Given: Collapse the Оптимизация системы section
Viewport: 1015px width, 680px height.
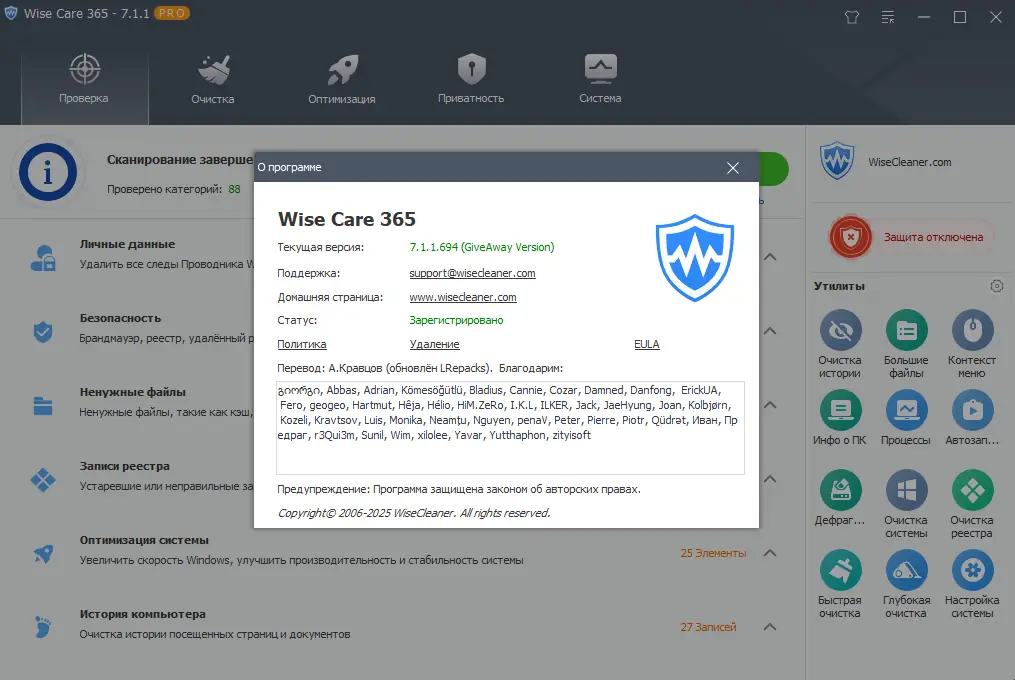Looking at the screenshot, I should click(x=770, y=553).
